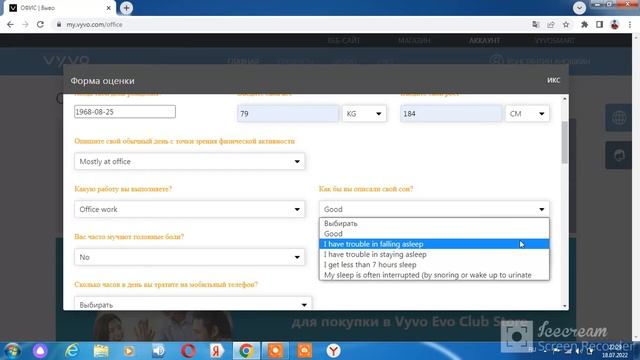Go forward in browser history
Viewport: 640px width, 360px height.
point(25,24)
